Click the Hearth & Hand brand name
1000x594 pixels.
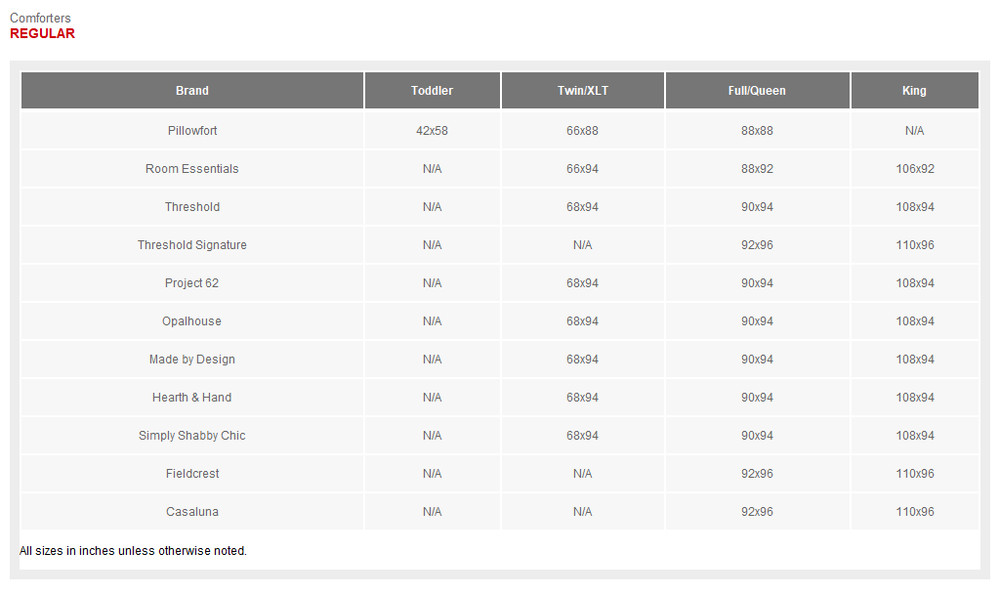(x=192, y=397)
